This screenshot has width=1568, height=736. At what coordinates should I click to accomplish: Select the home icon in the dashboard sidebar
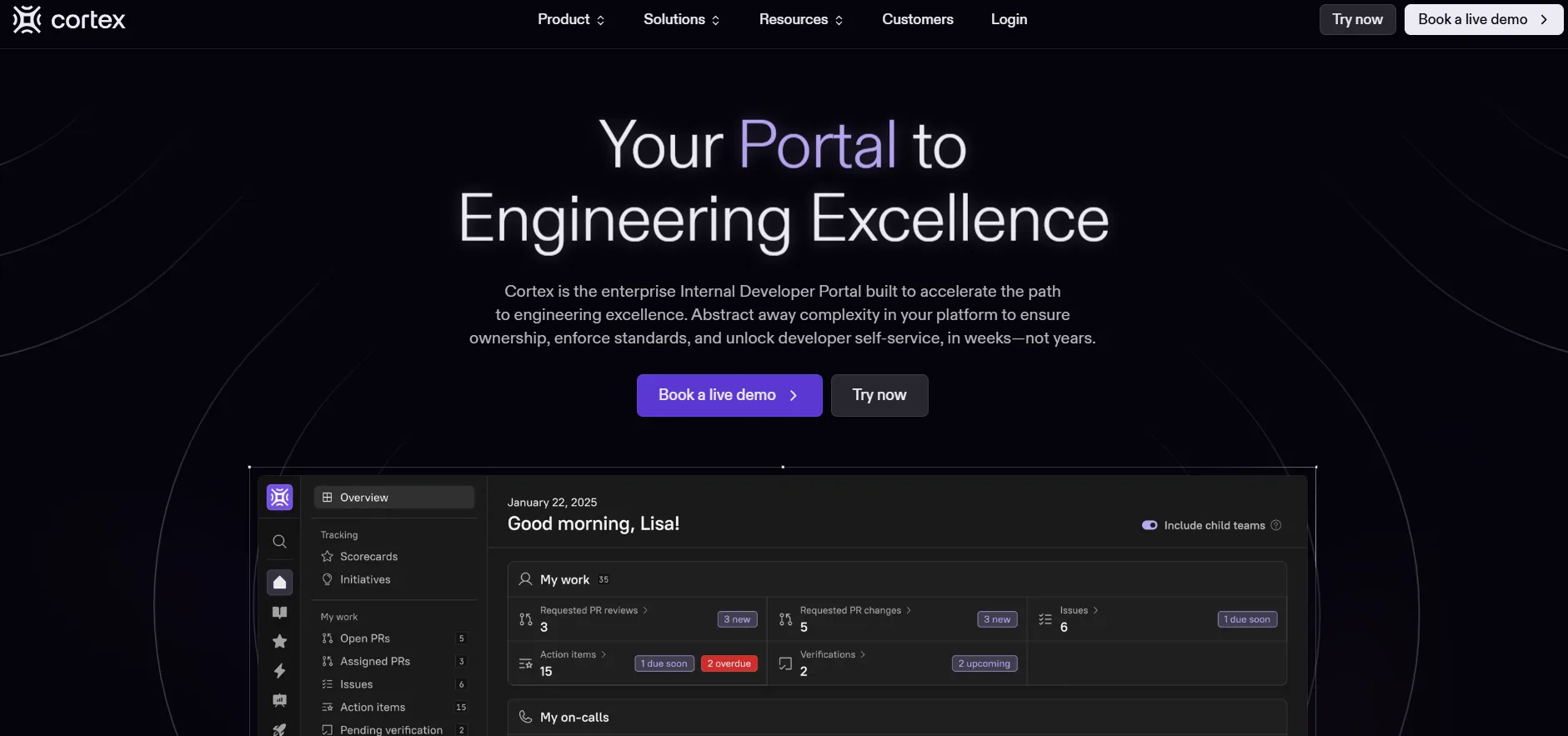tap(279, 582)
